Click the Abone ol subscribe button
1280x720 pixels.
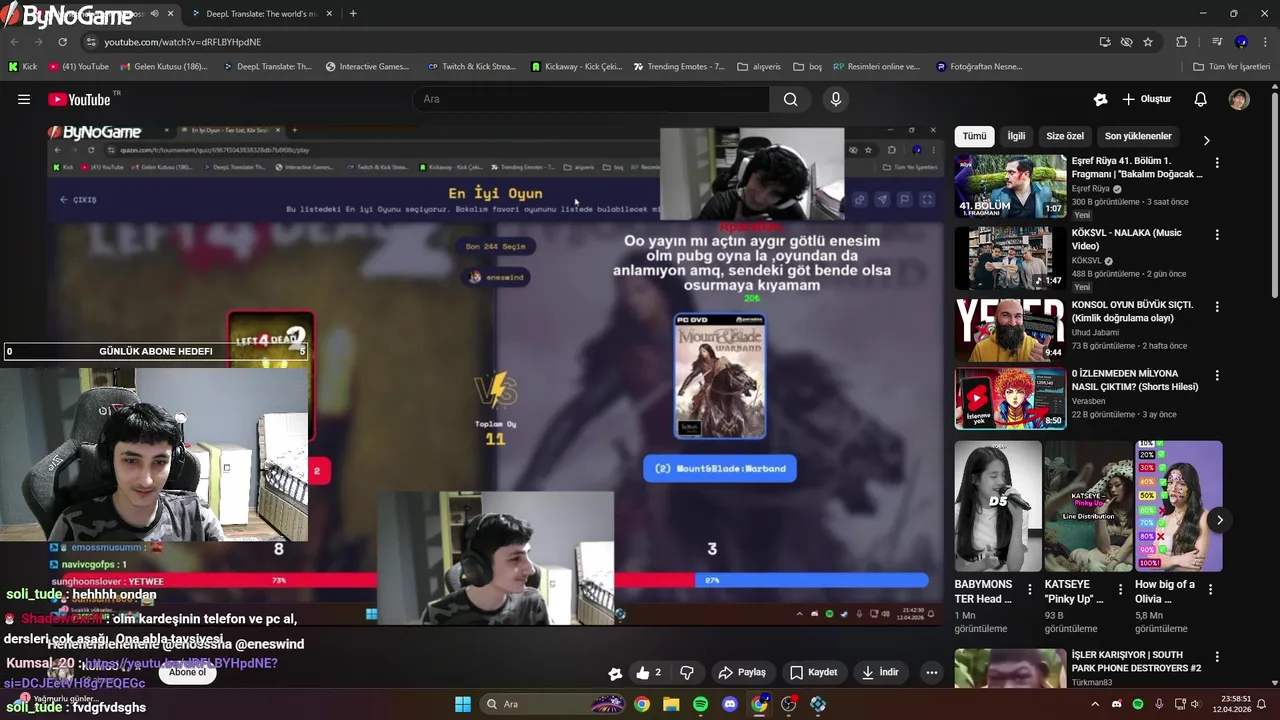(x=187, y=673)
